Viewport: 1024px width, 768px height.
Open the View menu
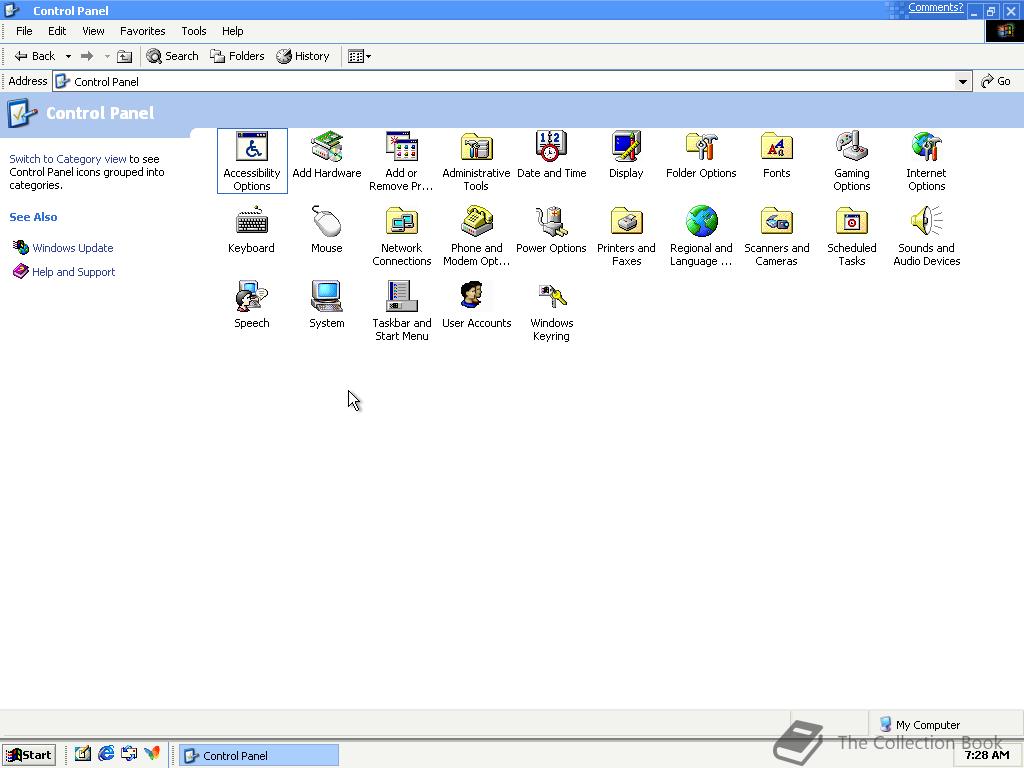(x=93, y=31)
